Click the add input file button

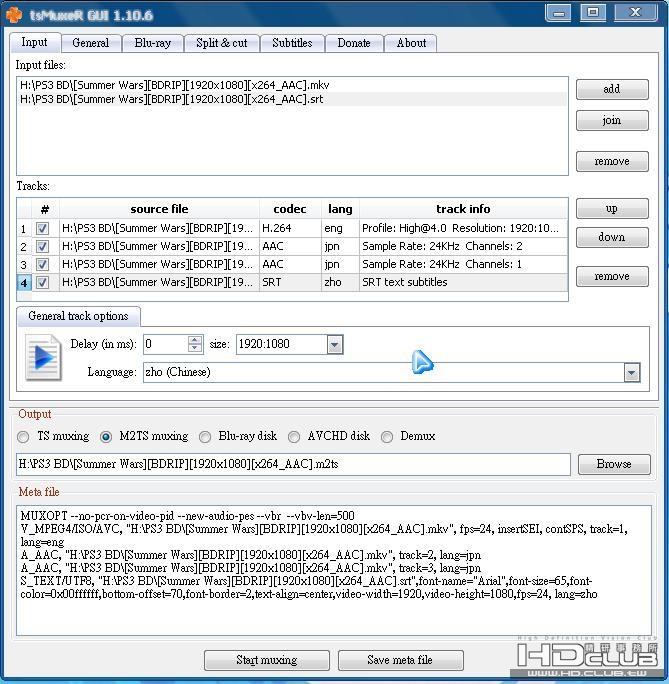coord(612,89)
